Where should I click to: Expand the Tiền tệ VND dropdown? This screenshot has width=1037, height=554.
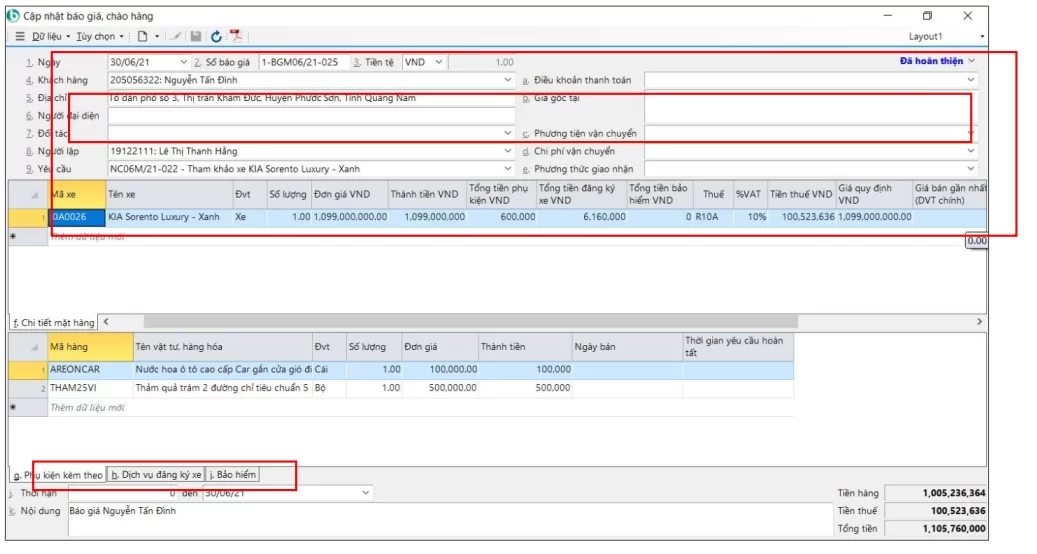440,62
